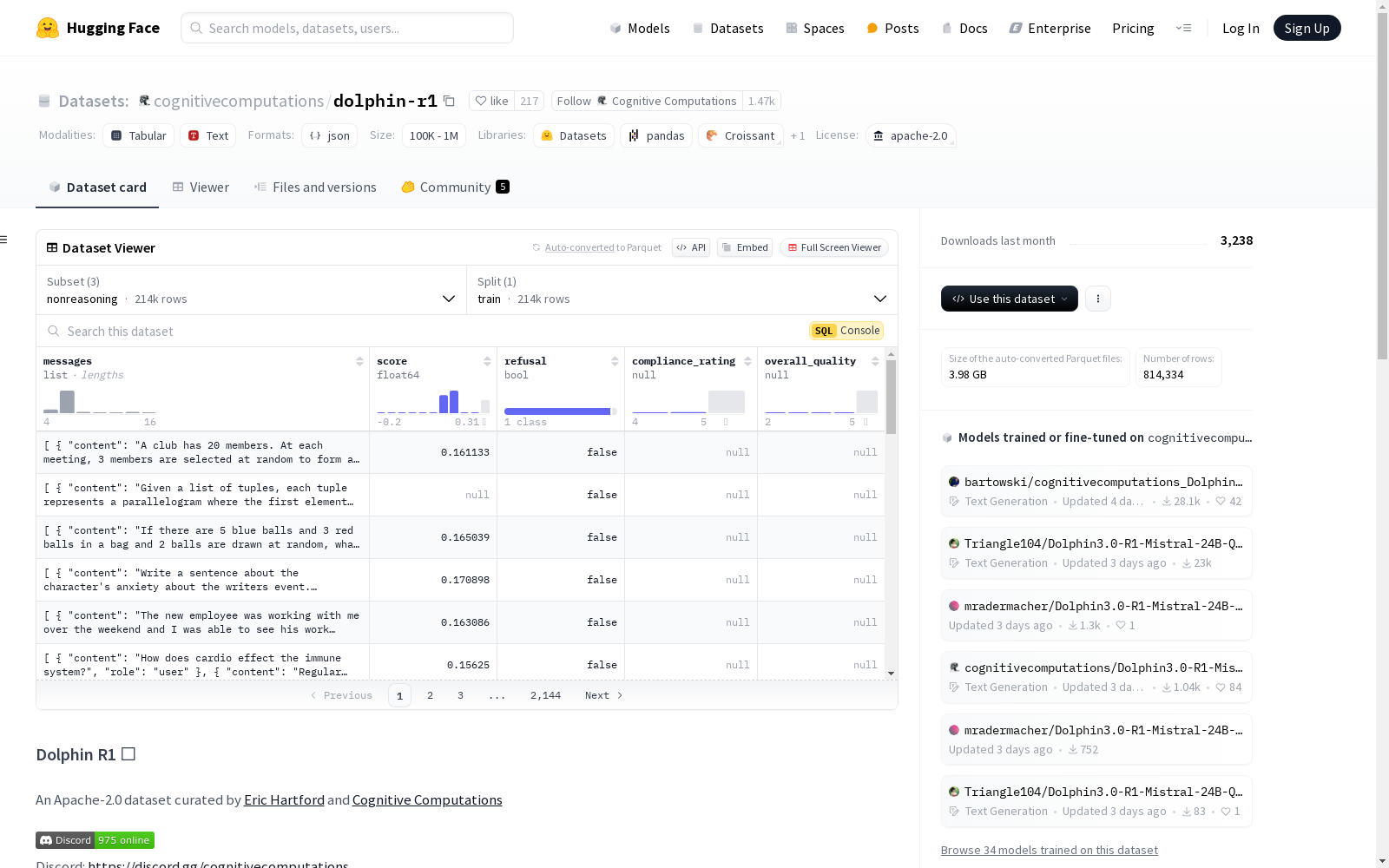Image resolution: width=1389 pixels, height=868 pixels.
Task: Click the Sign Up button
Action: pyautogui.click(x=1307, y=28)
